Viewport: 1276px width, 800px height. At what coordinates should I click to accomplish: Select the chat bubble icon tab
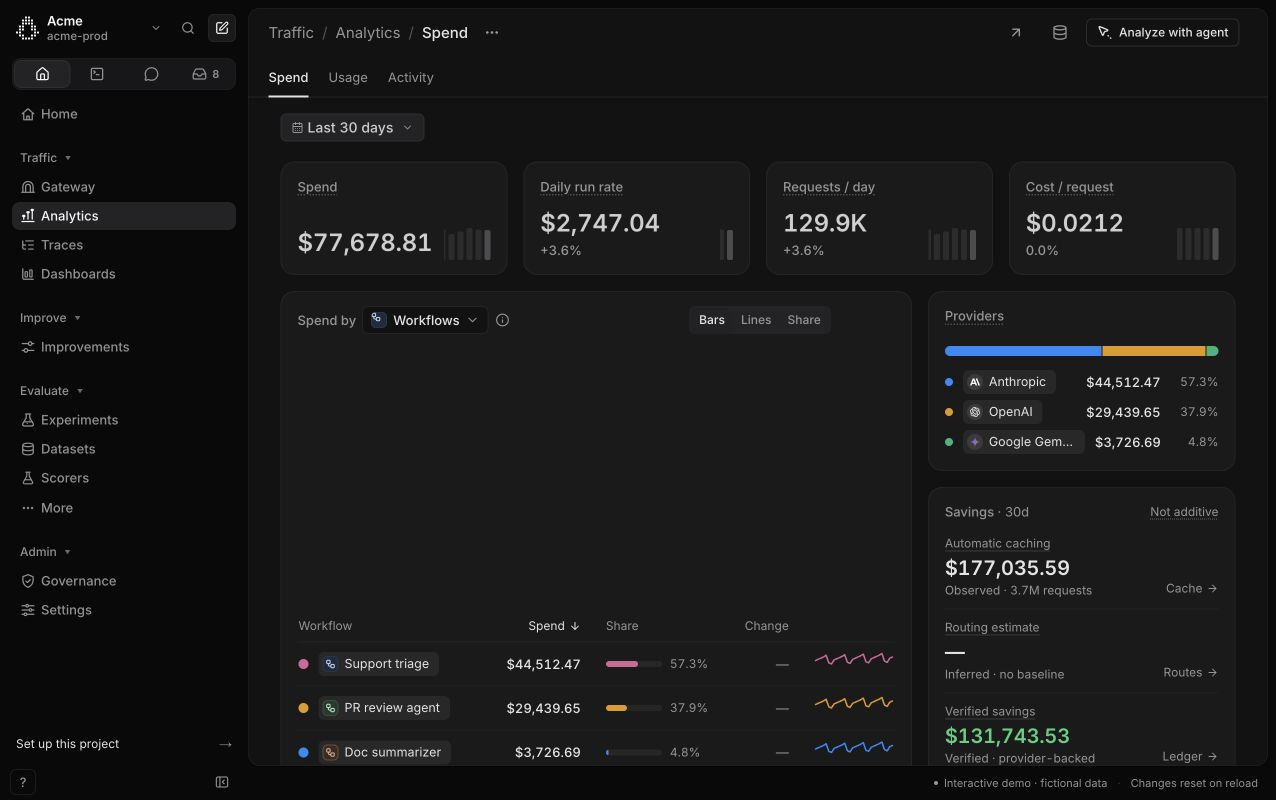click(151, 74)
